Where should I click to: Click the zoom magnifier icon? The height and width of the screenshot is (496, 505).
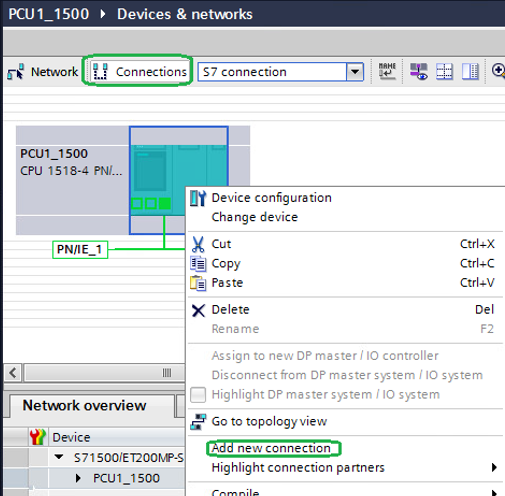pos(499,71)
